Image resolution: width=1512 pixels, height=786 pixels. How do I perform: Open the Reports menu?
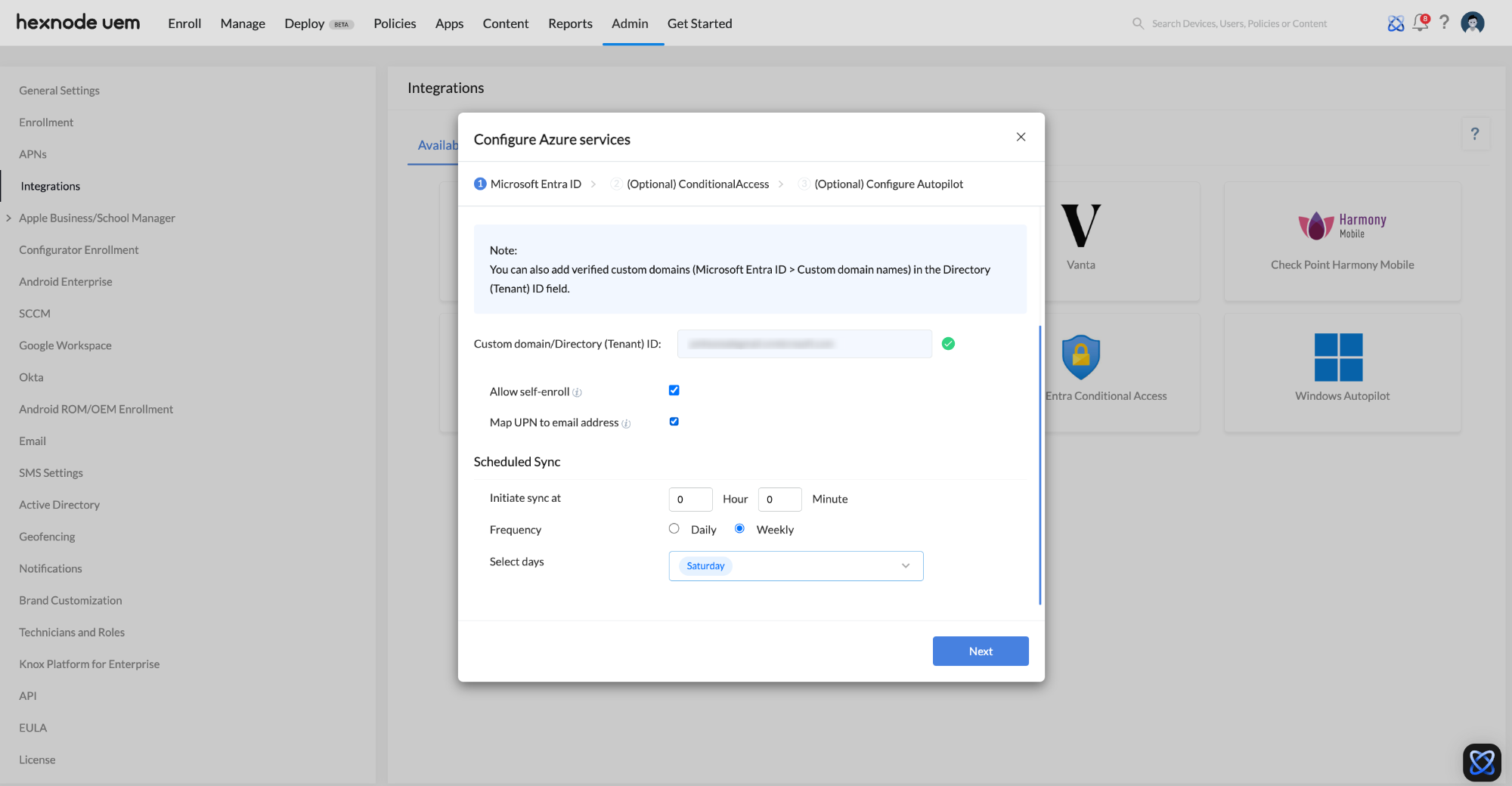pyautogui.click(x=570, y=23)
